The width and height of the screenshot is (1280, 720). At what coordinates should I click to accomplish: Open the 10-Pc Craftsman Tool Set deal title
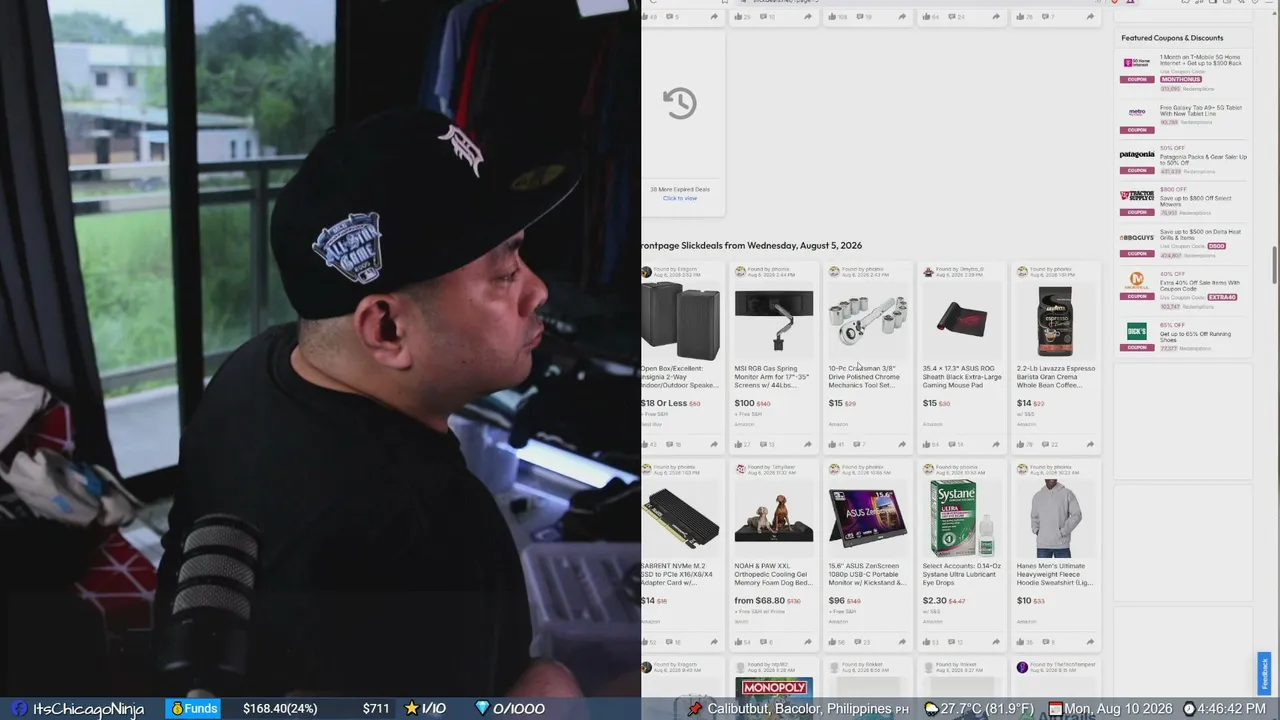pyautogui.click(x=863, y=377)
